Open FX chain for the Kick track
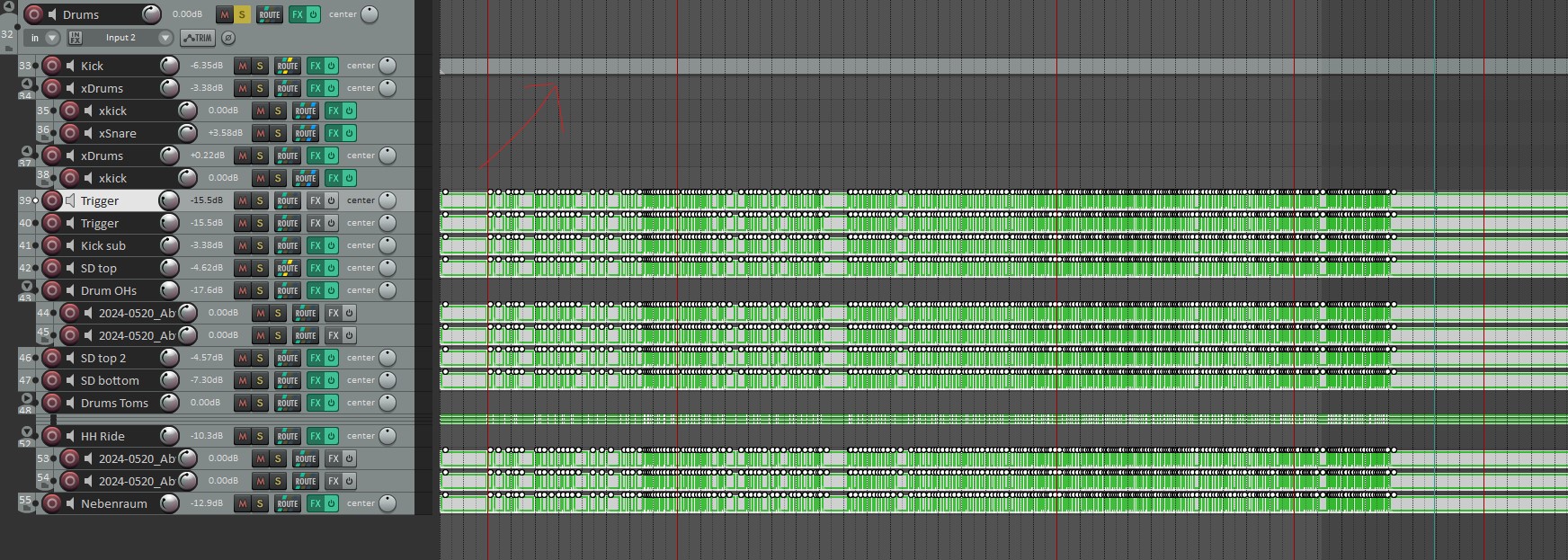The width and height of the screenshot is (1568, 560). coord(315,66)
